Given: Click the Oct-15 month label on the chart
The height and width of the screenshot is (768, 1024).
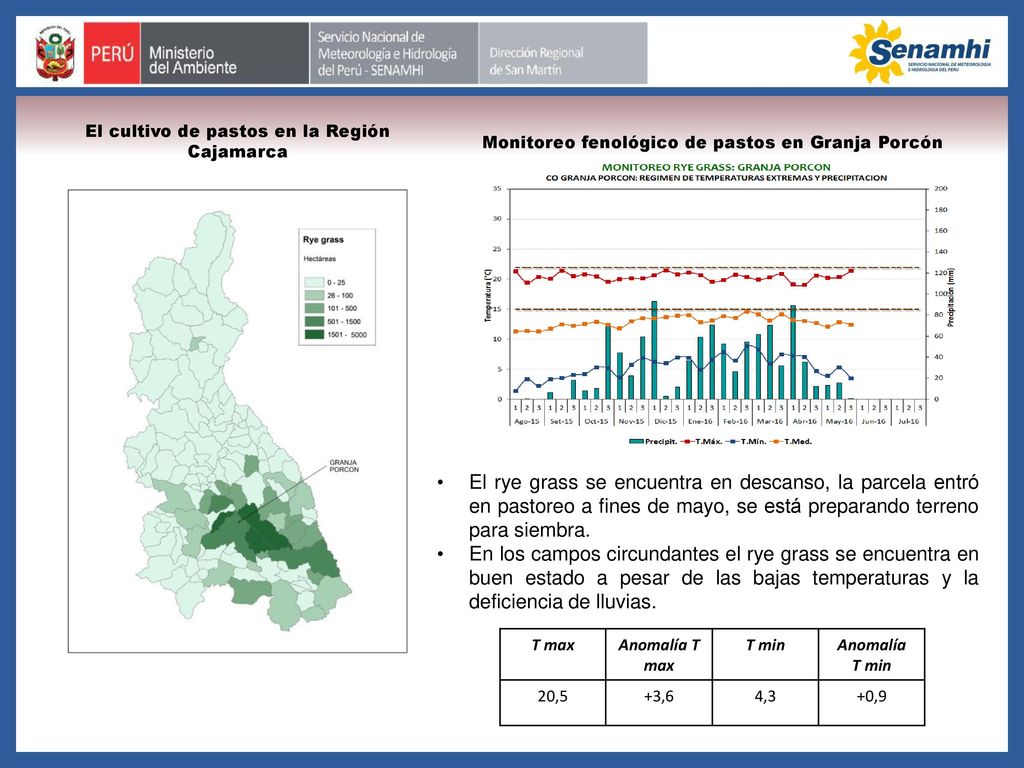Looking at the screenshot, I should [596, 421].
